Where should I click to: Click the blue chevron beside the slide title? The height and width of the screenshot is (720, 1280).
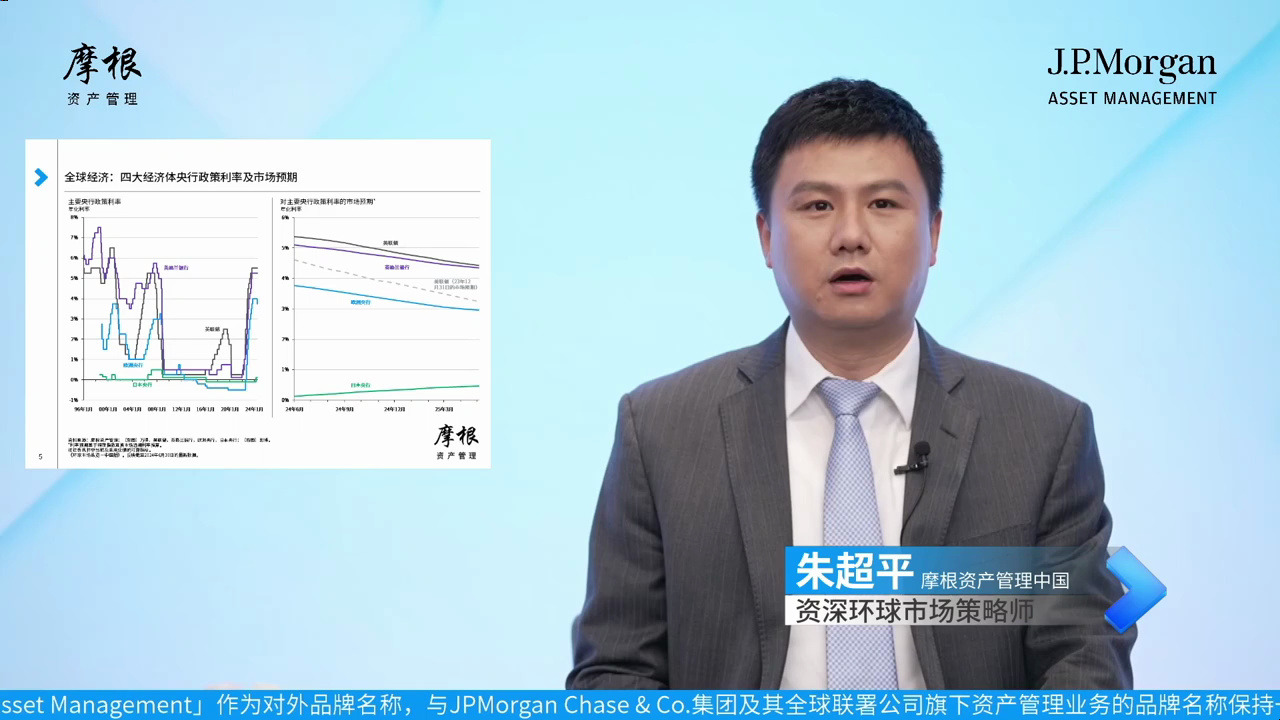tap(41, 177)
